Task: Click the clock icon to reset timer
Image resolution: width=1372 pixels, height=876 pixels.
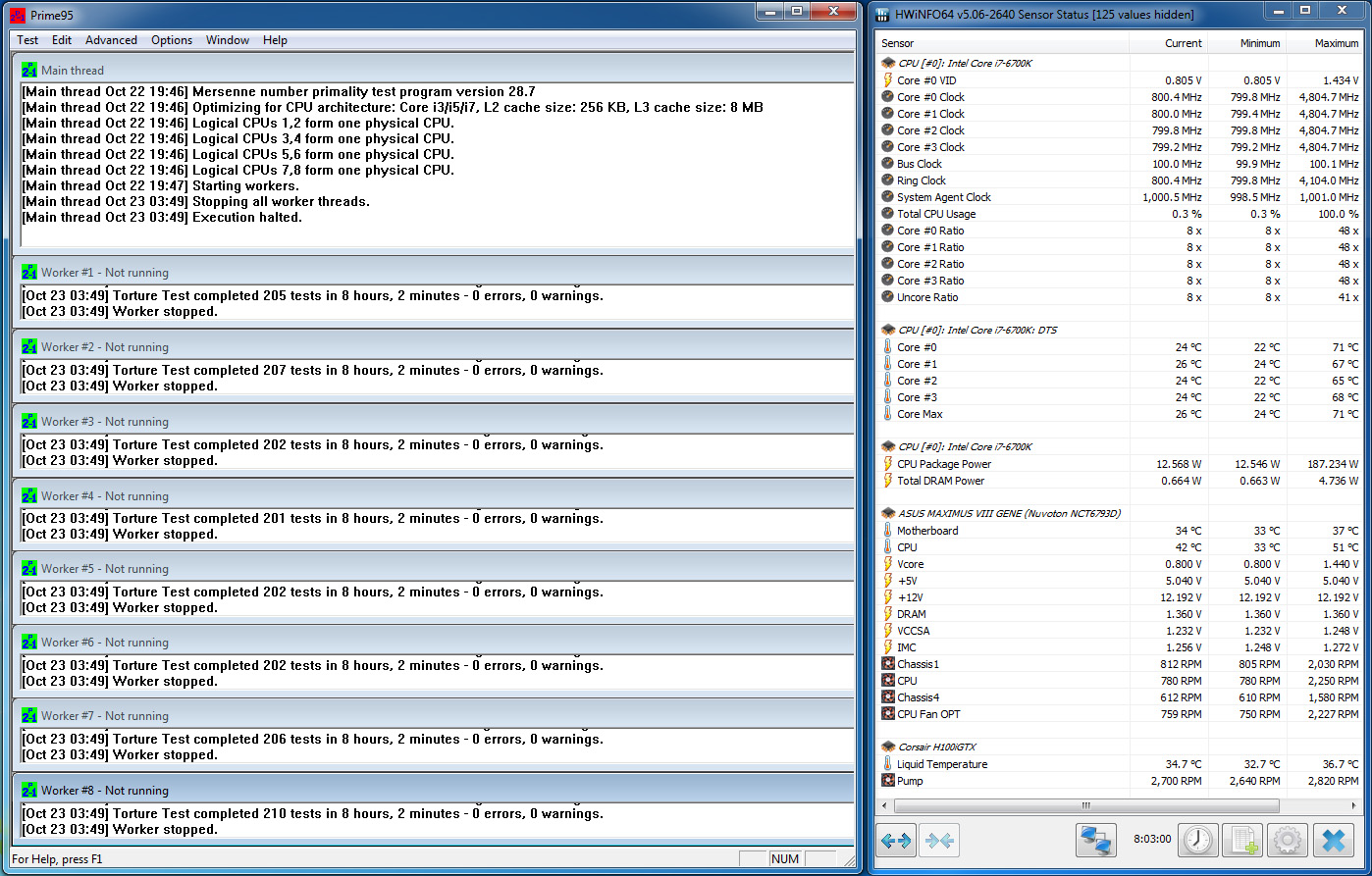Action: [x=1198, y=840]
